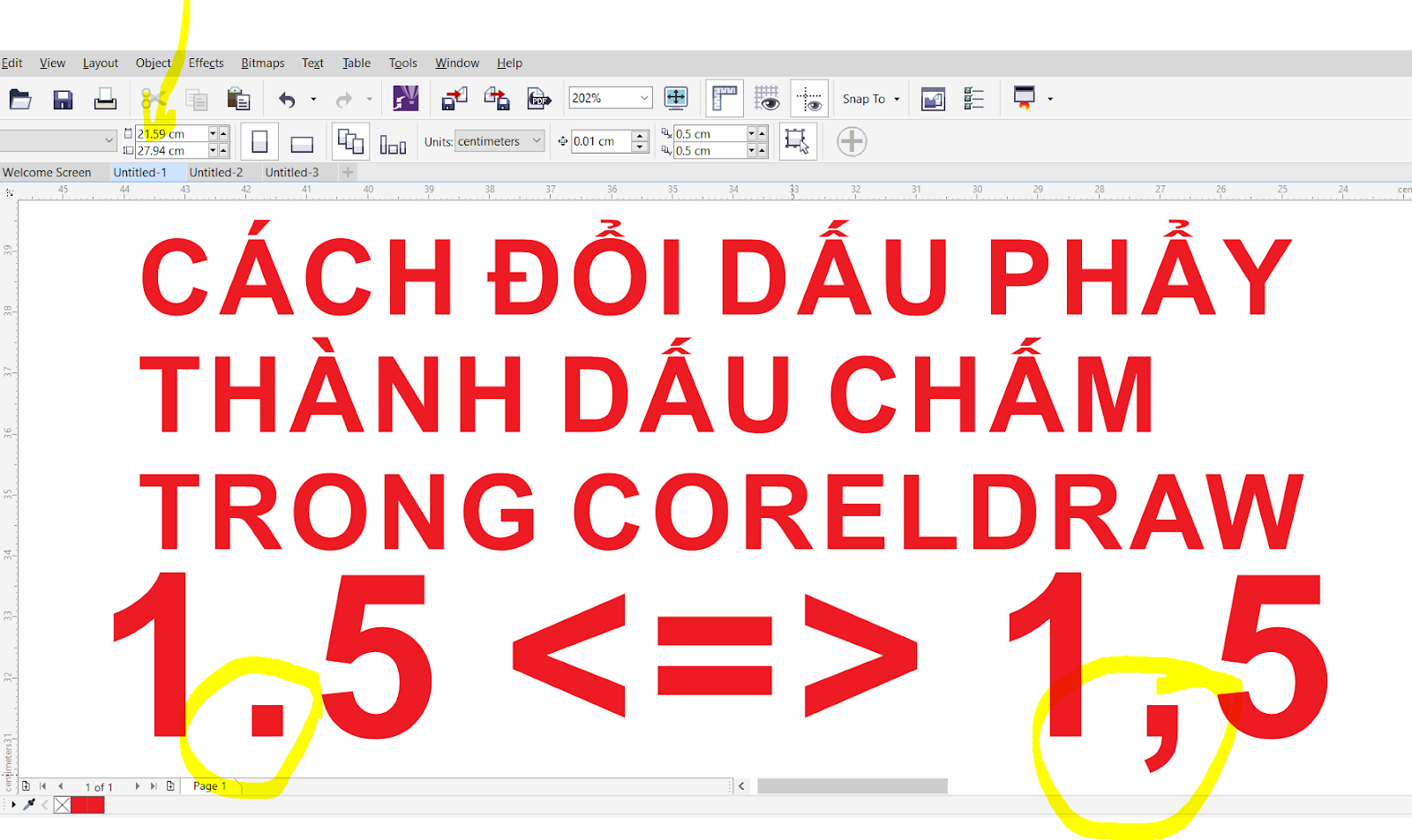Open the page size preset dropdown
1412x840 pixels.
[x=109, y=140]
